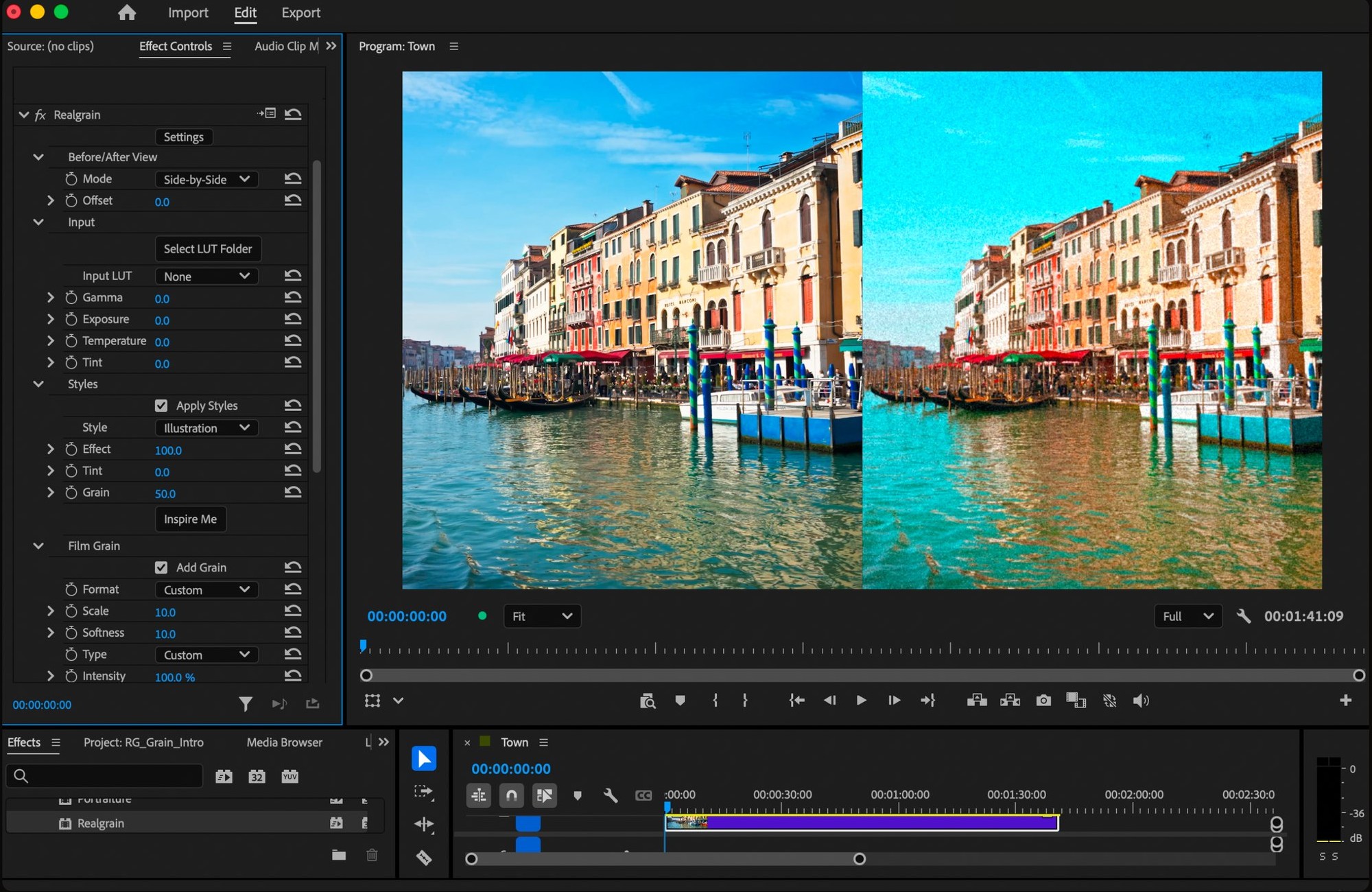Toggle snap in timeline (magnet)
The height and width of the screenshot is (892, 1372).
click(512, 795)
